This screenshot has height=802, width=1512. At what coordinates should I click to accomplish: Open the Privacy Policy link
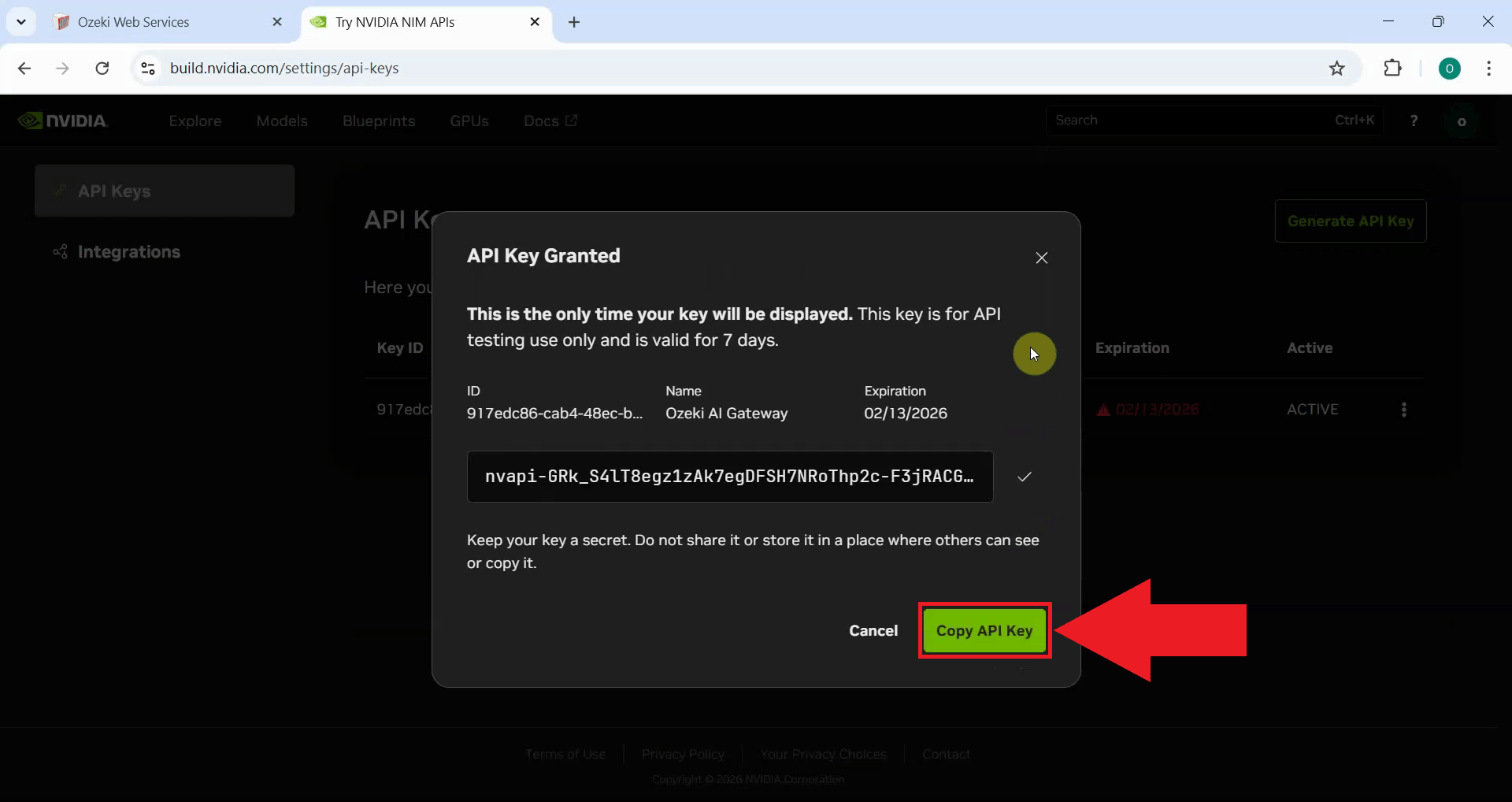tap(682, 753)
